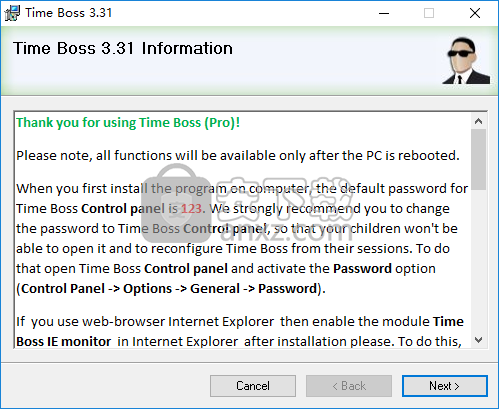Image resolution: width=499 pixels, height=409 pixels.
Task: Click the disabled Back button
Action: [349, 386]
